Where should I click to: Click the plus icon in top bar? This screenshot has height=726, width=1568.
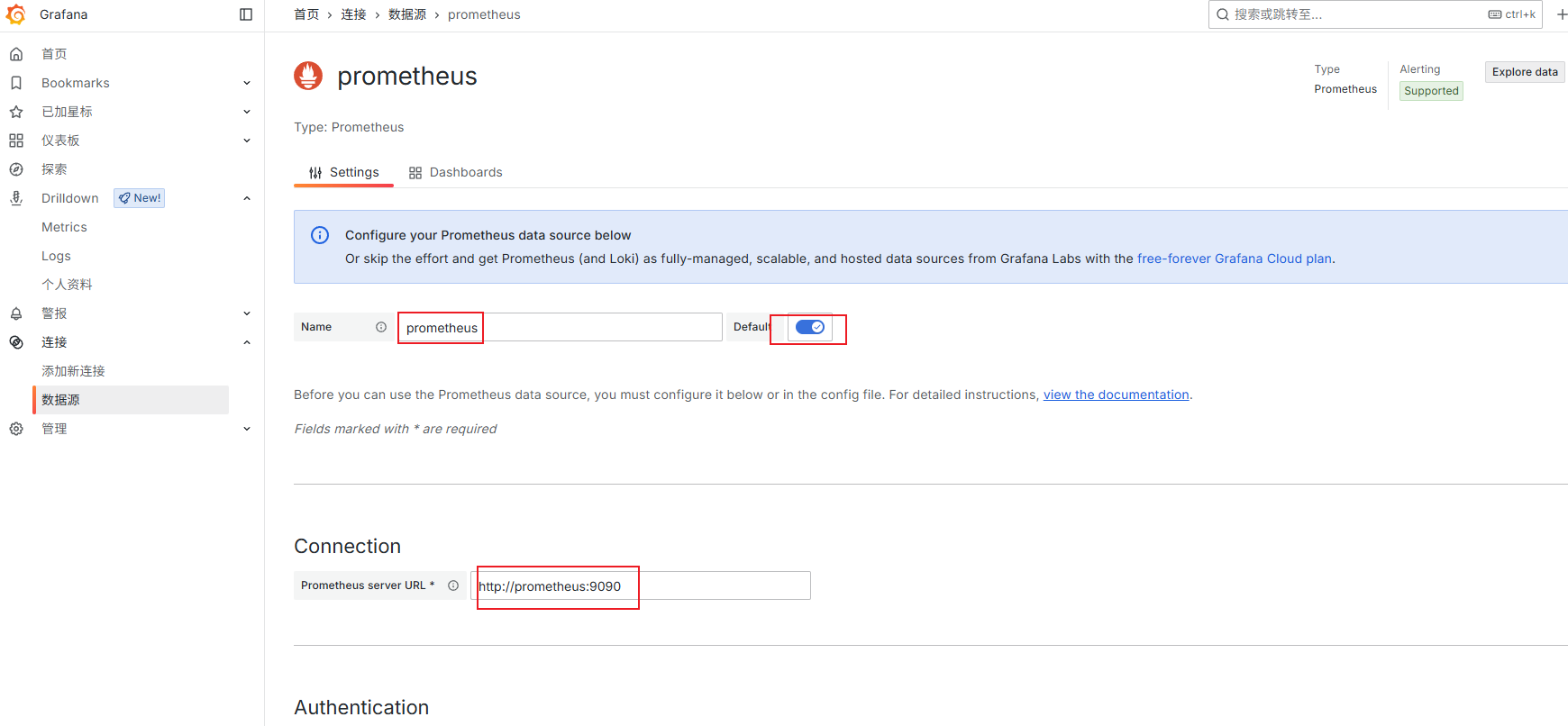(x=1562, y=14)
